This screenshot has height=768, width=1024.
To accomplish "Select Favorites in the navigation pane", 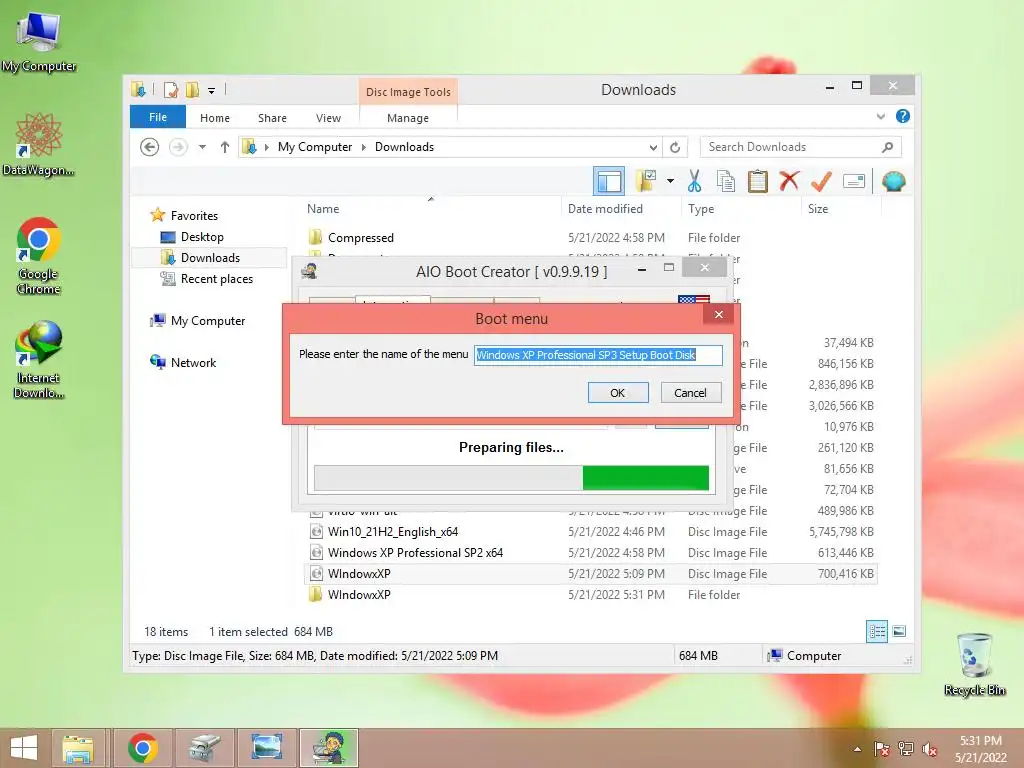I will coord(194,216).
